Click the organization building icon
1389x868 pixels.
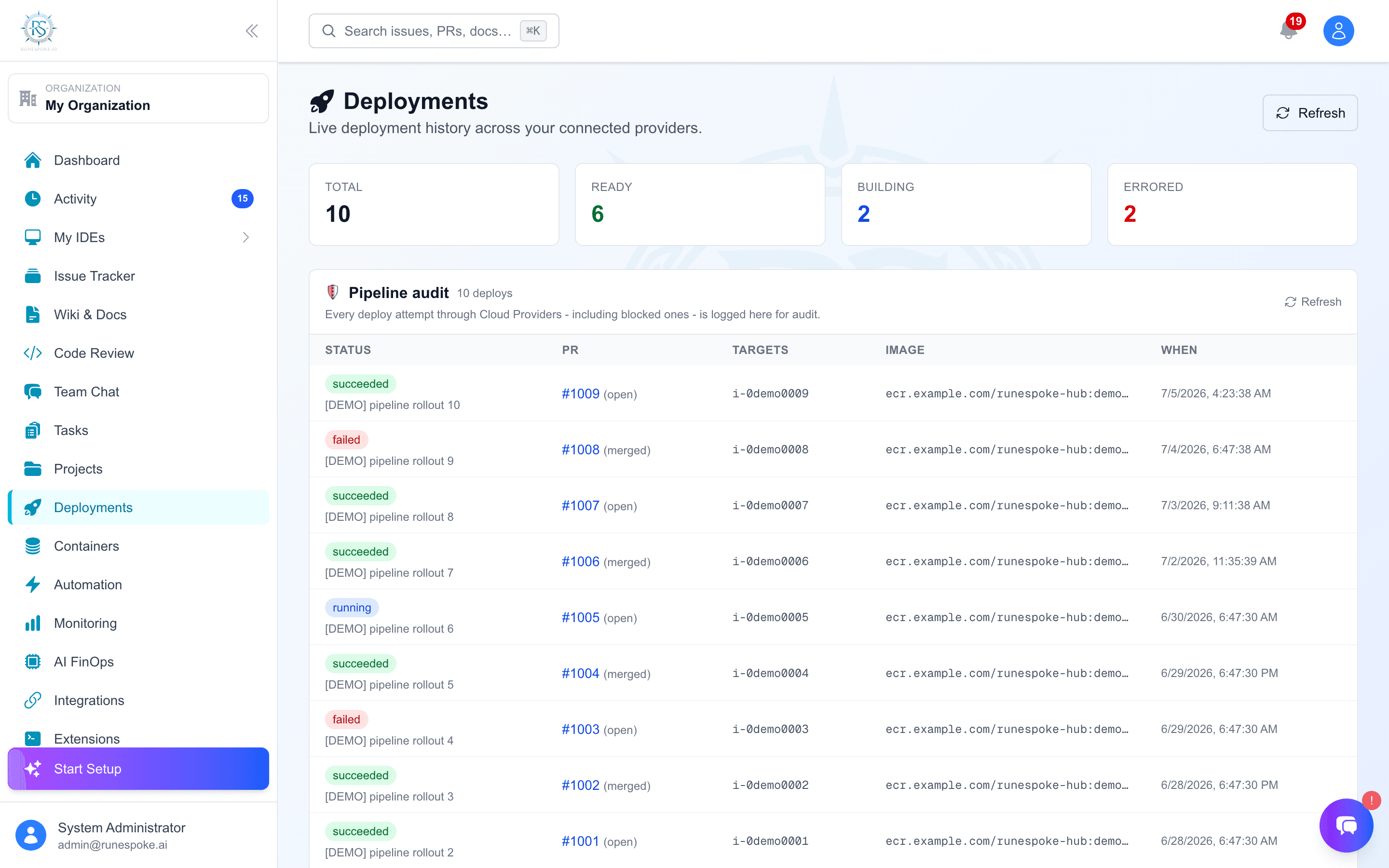pos(27,98)
